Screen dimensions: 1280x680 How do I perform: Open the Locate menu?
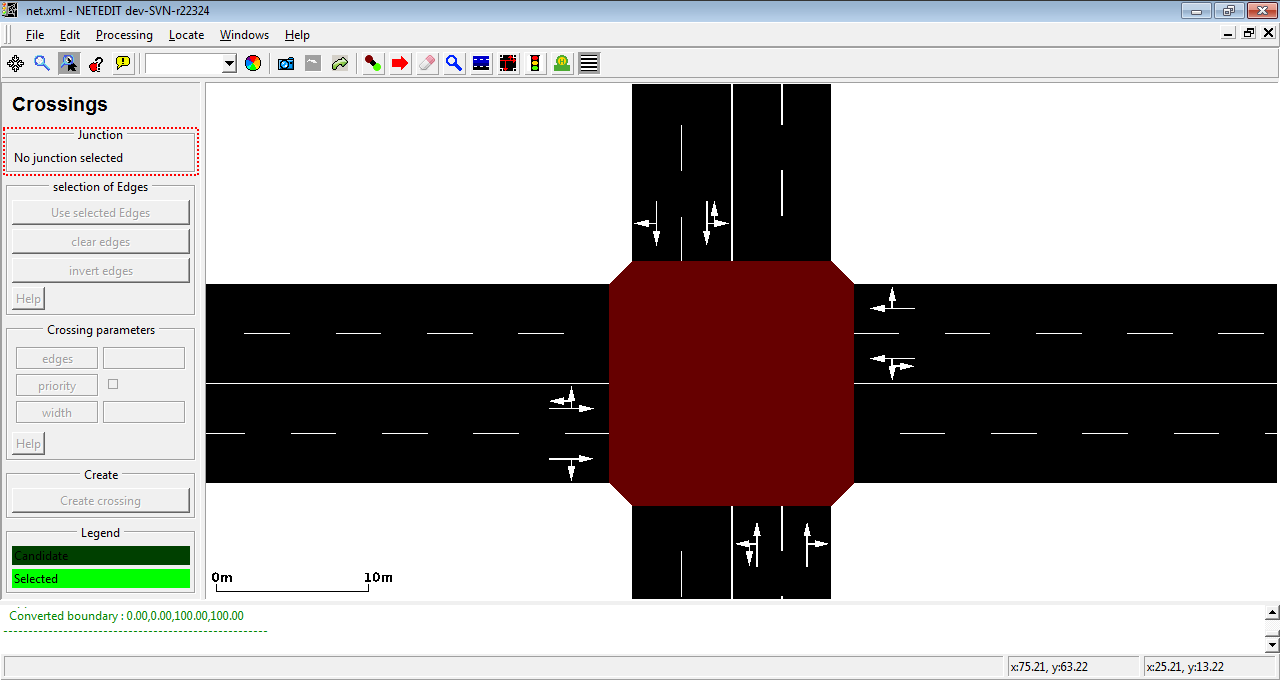[186, 35]
